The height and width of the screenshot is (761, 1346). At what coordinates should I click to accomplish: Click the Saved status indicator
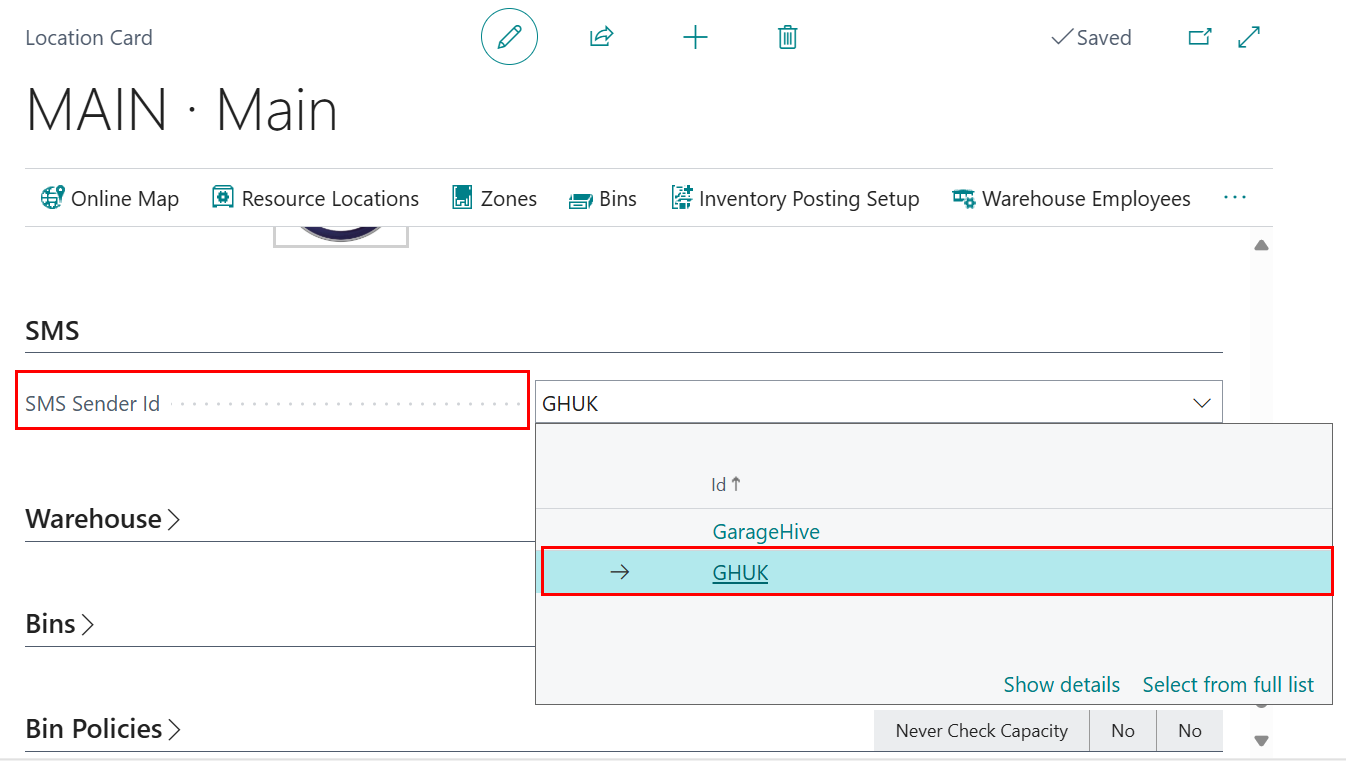click(x=1091, y=38)
